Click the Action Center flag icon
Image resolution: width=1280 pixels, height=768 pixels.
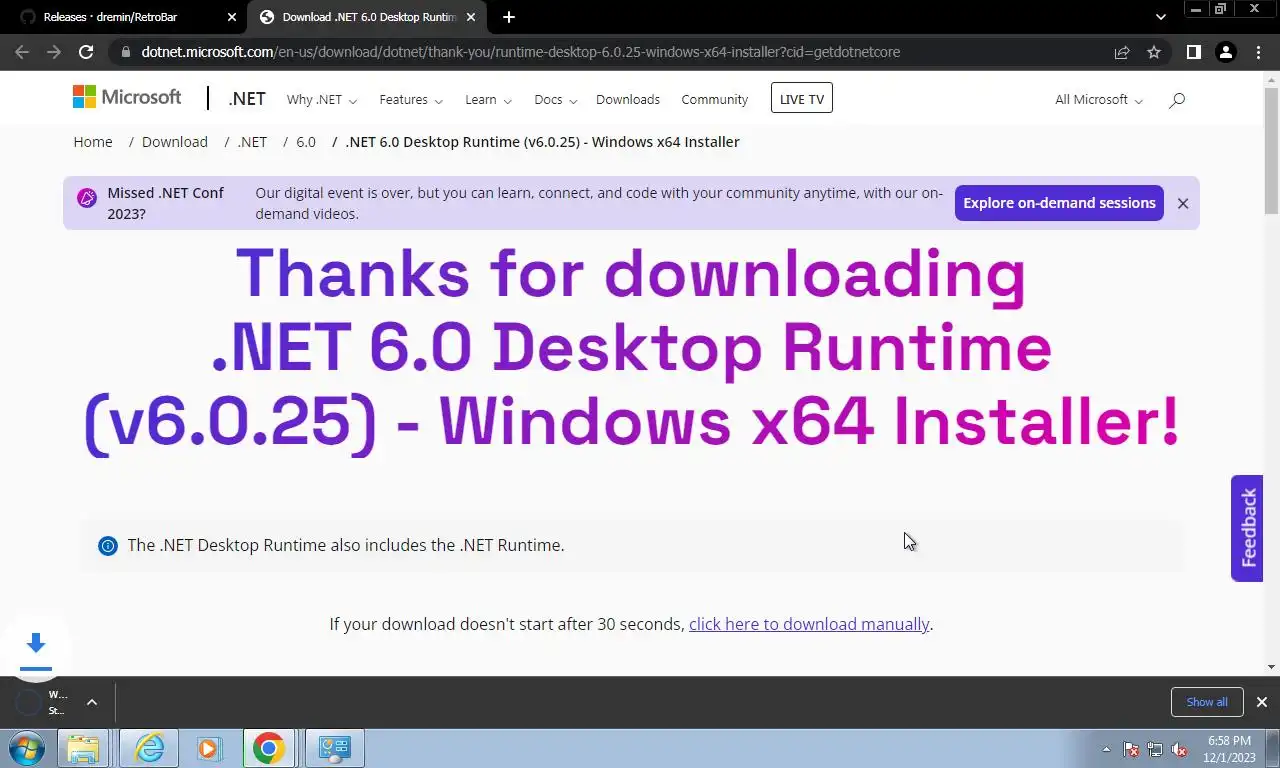pos(1131,749)
